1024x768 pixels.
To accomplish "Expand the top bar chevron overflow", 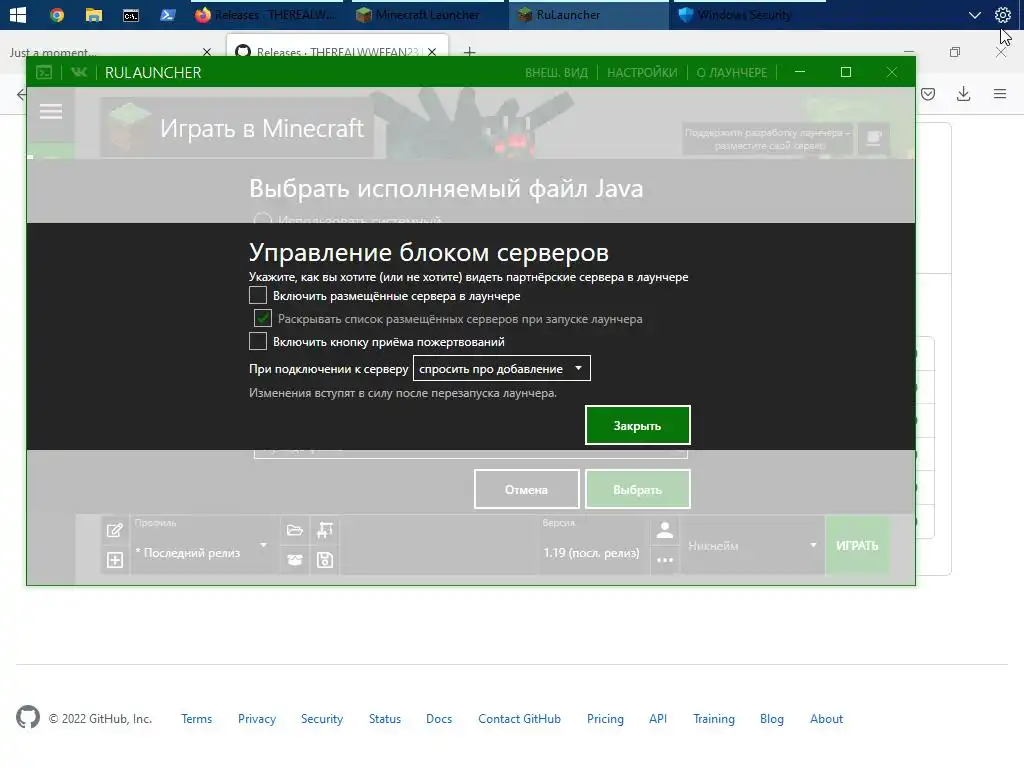I will 974,14.
